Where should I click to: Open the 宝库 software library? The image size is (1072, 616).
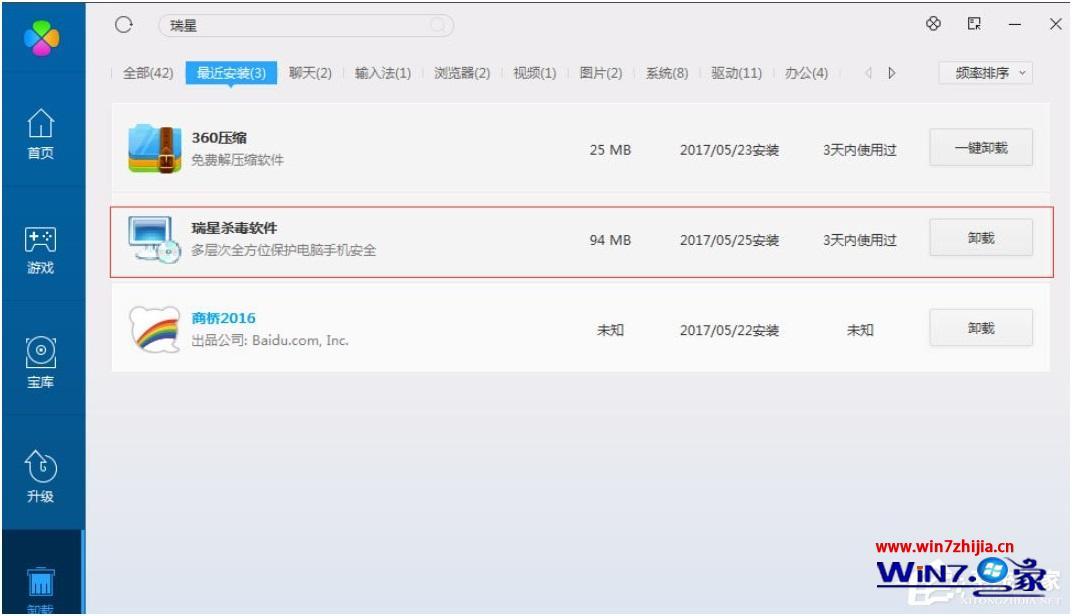coord(40,363)
